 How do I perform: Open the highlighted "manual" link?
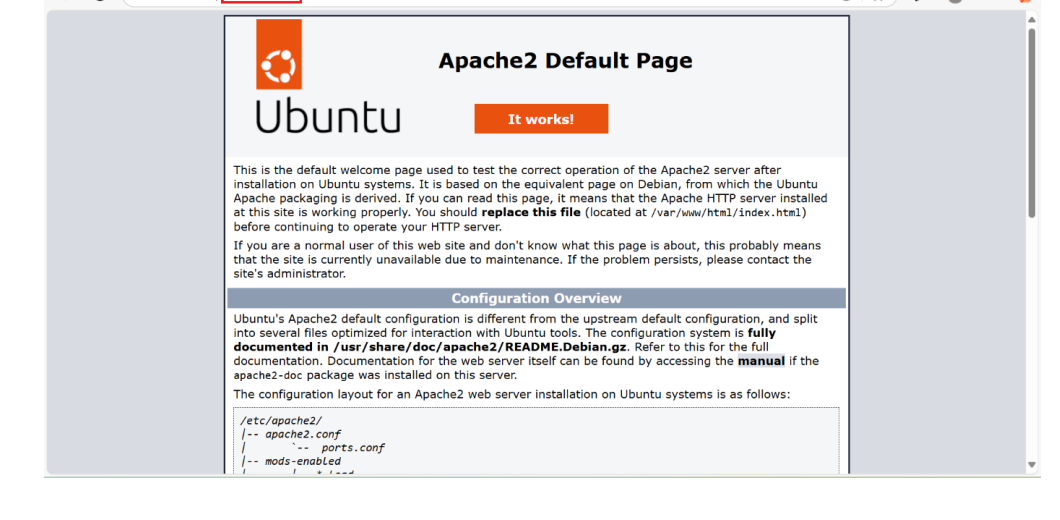(761, 361)
